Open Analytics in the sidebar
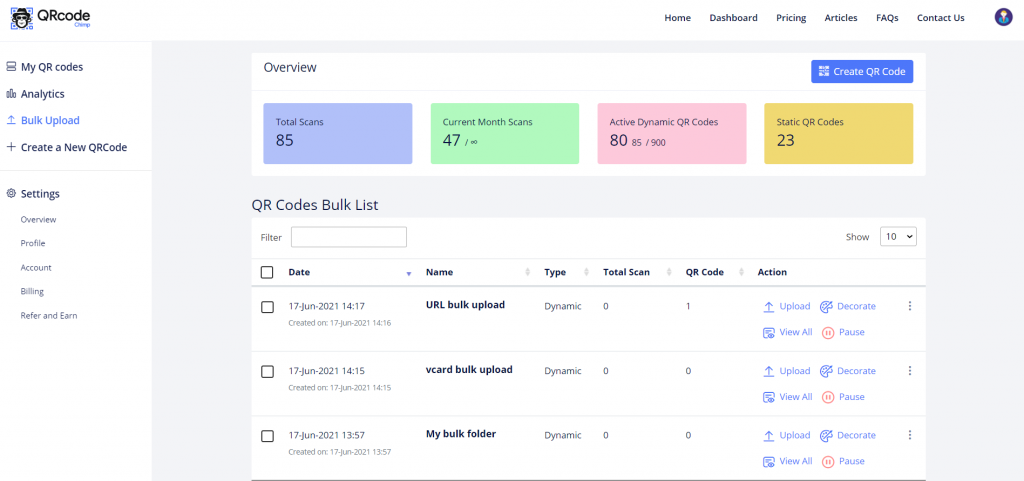1024x481 pixels. tap(42, 94)
